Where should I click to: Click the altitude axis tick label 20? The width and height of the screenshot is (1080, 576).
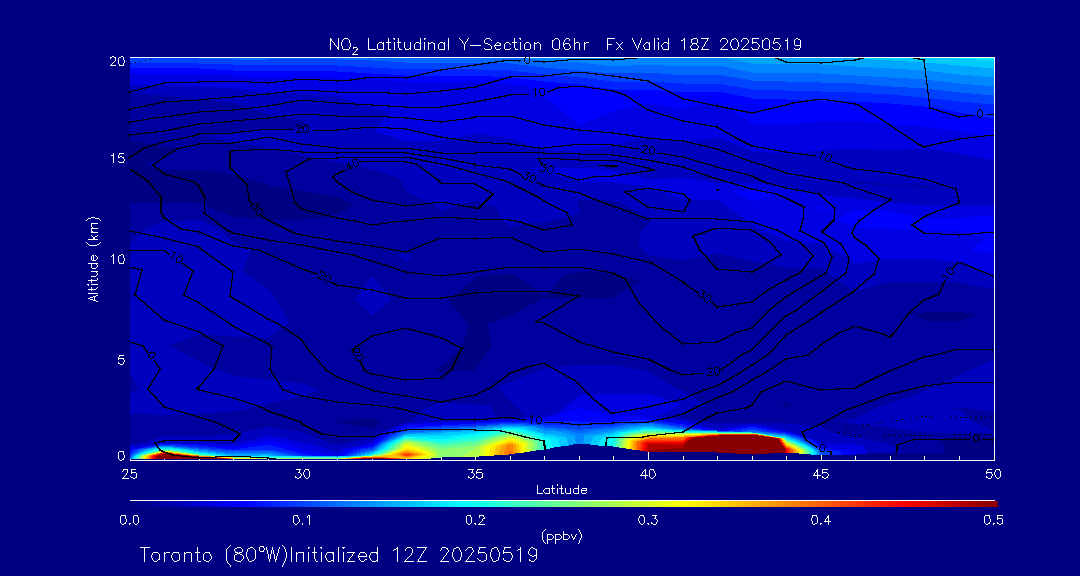pyautogui.click(x=117, y=61)
